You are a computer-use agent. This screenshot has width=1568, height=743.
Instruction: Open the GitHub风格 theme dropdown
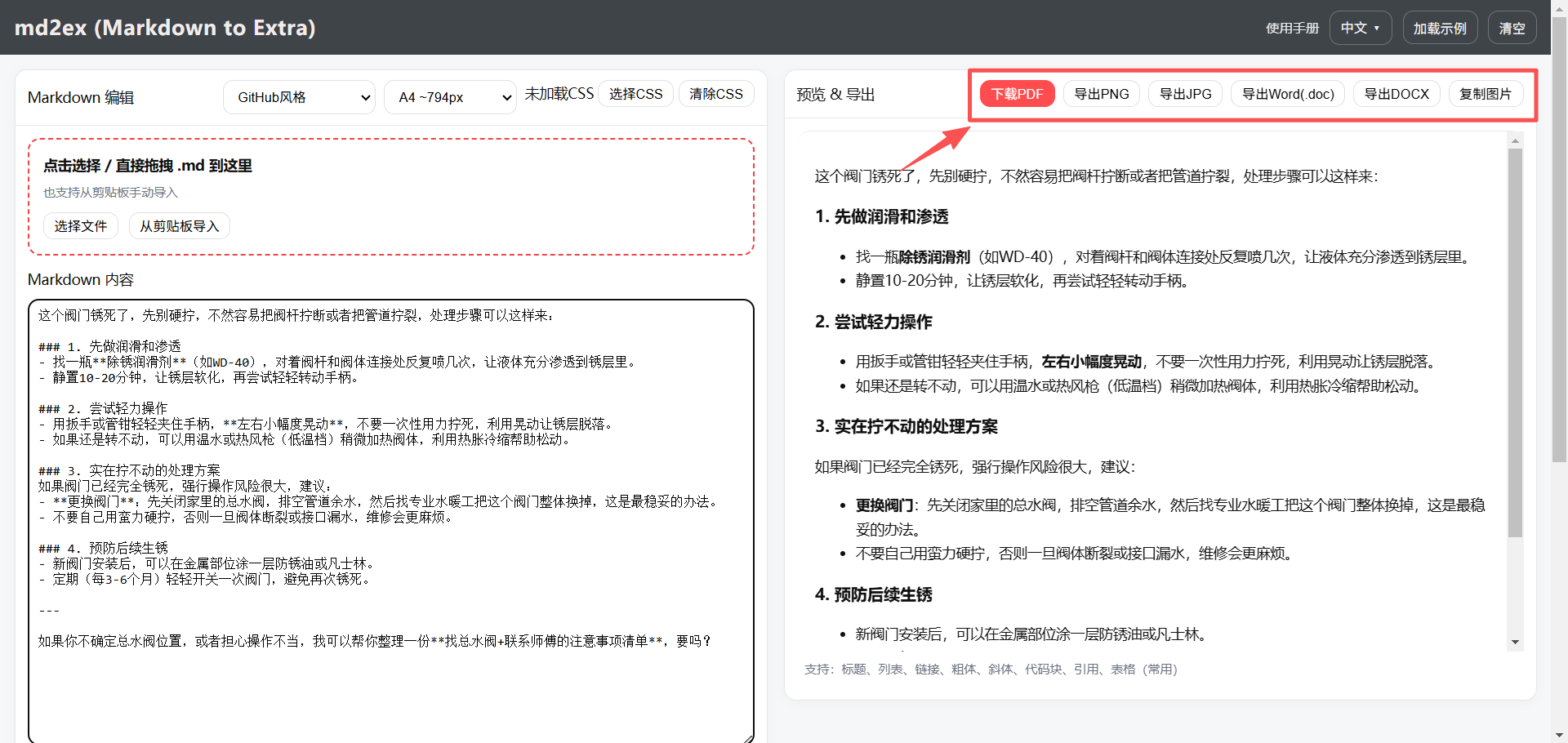tap(299, 97)
